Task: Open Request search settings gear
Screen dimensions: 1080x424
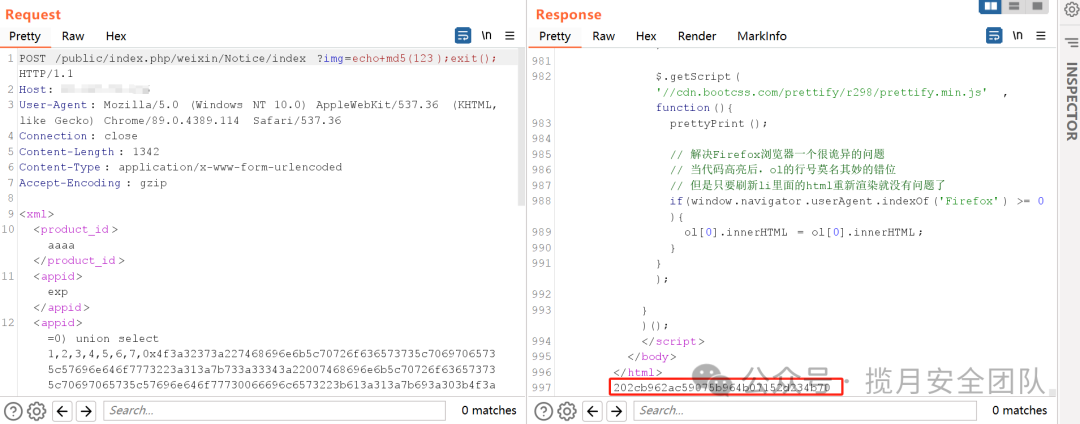Action: [37, 411]
